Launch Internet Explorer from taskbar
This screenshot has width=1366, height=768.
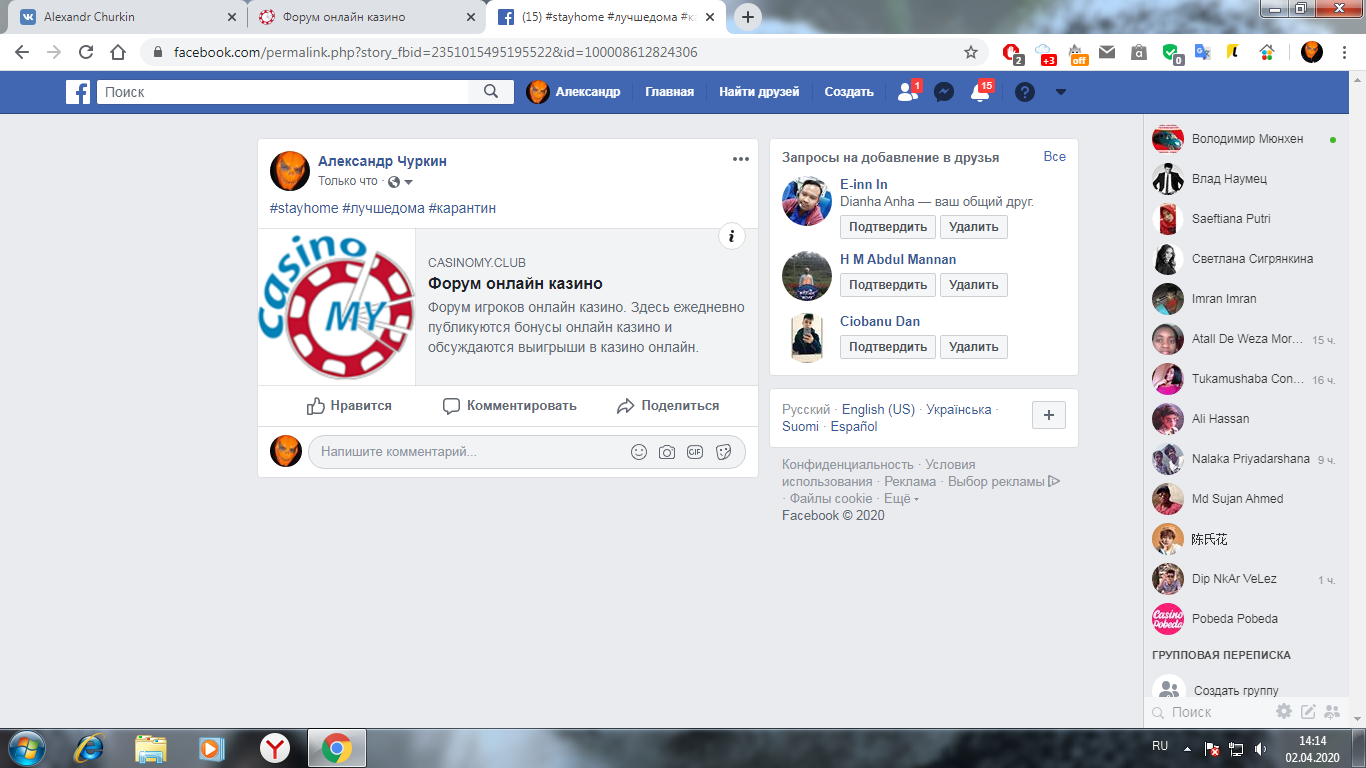click(89, 748)
